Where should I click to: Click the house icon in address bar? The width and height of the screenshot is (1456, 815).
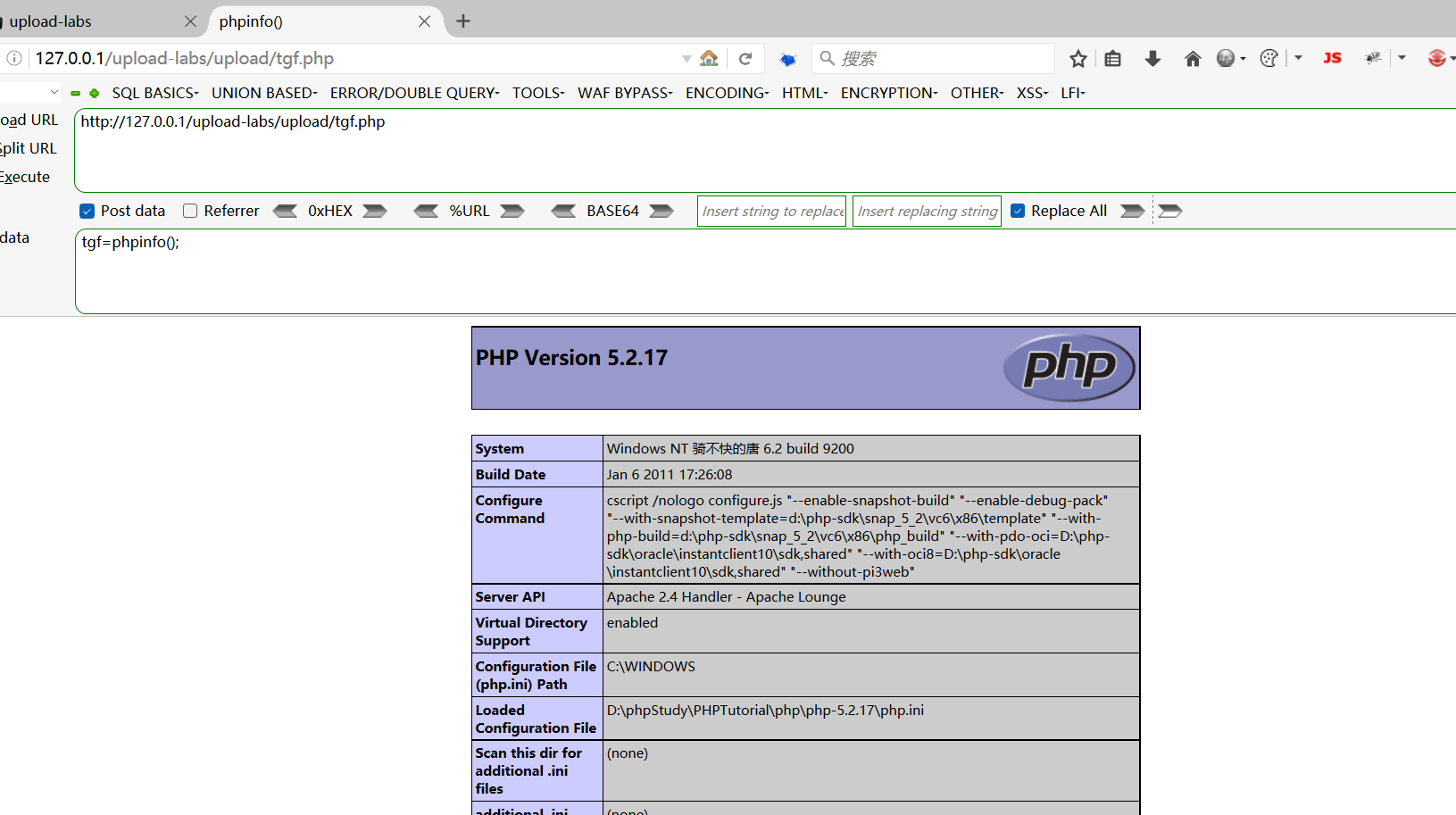tap(709, 58)
